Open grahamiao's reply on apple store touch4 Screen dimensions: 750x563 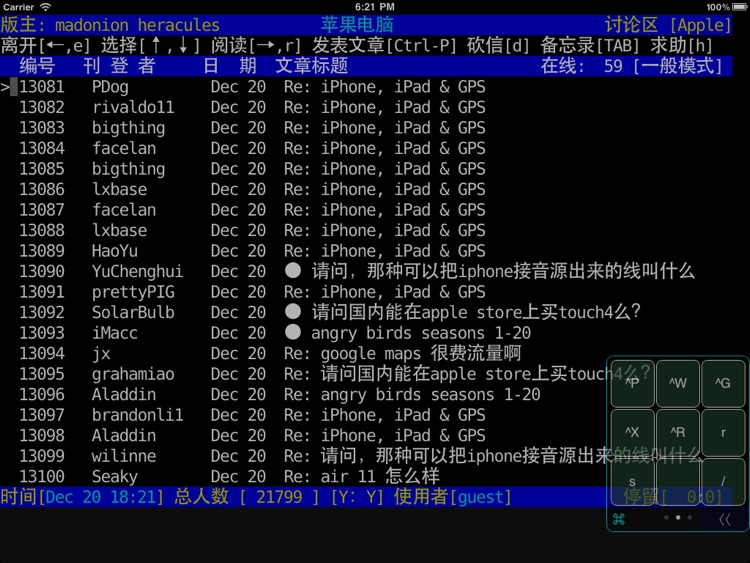(x=366, y=375)
